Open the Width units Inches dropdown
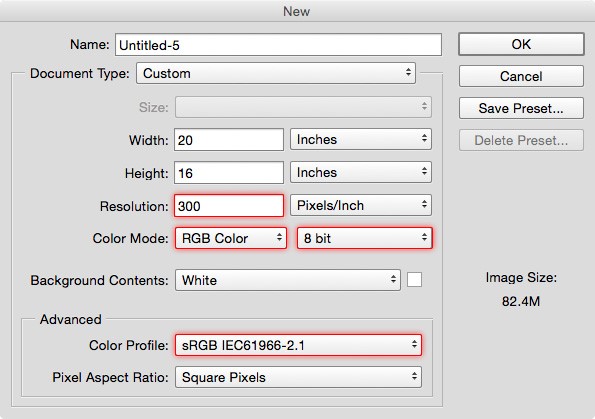The height and width of the screenshot is (419, 595). (x=361, y=139)
